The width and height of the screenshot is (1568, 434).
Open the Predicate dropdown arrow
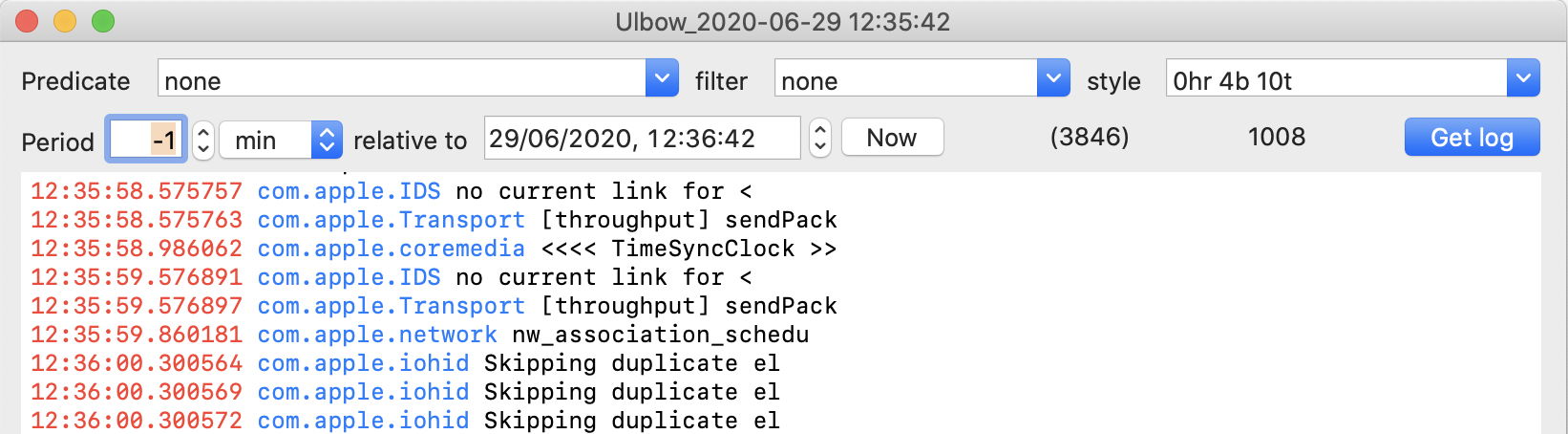pos(662,78)
